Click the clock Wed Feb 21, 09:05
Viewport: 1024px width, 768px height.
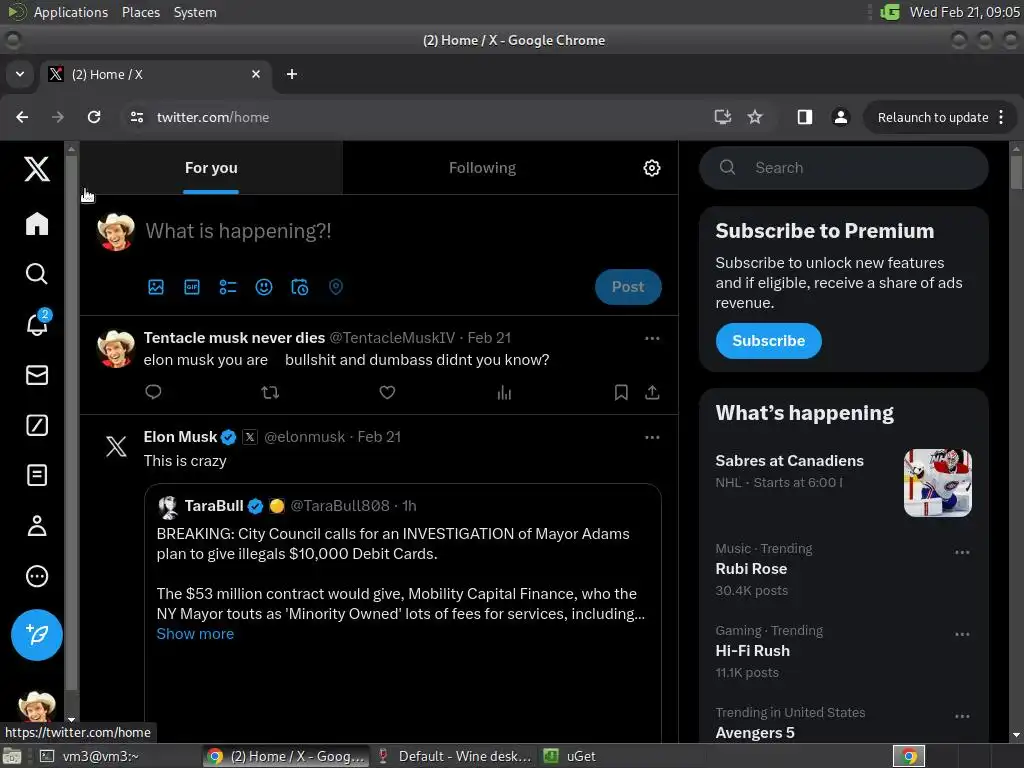pyautogui.click(x=965, y=12)
